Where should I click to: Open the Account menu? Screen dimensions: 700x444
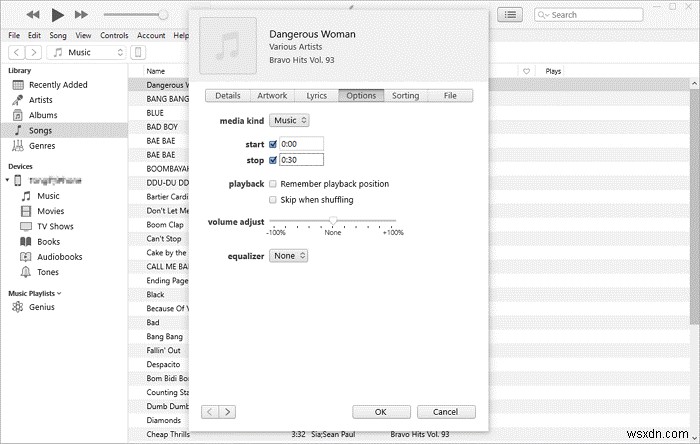[x=151, y=35]
